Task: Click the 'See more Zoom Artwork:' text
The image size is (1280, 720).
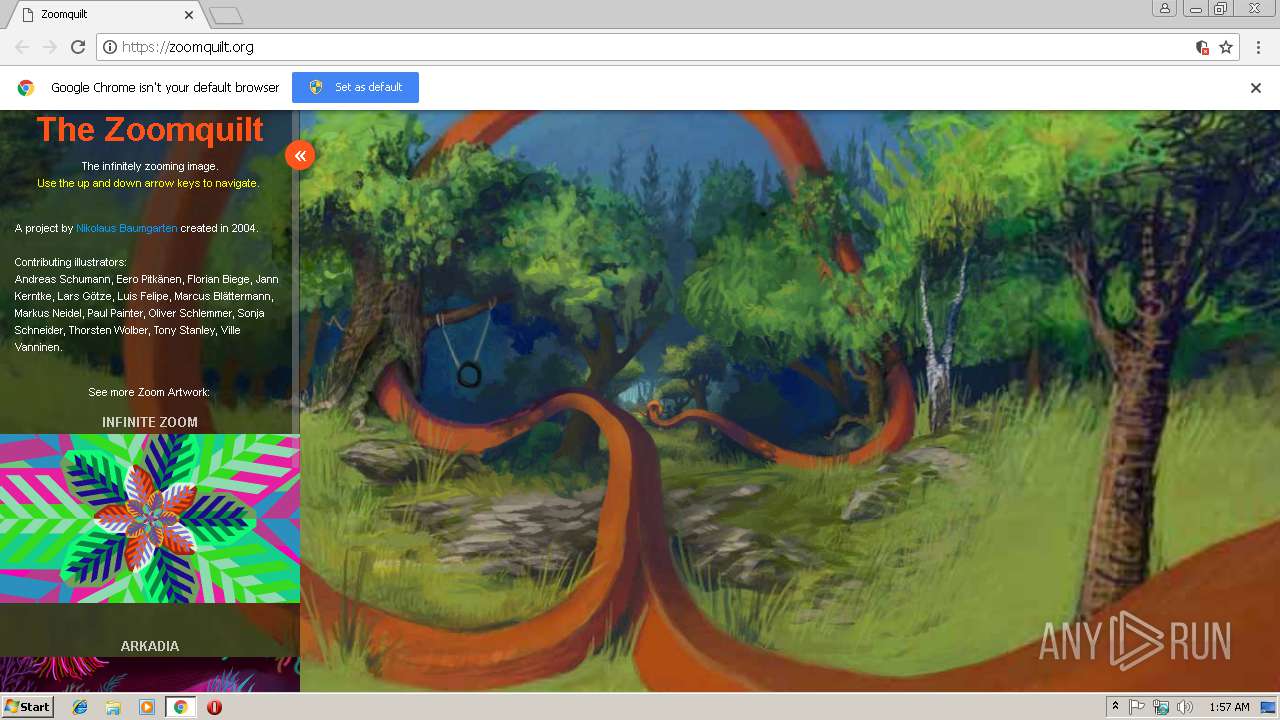Action: pyautogui.click(x=149, y=392)
